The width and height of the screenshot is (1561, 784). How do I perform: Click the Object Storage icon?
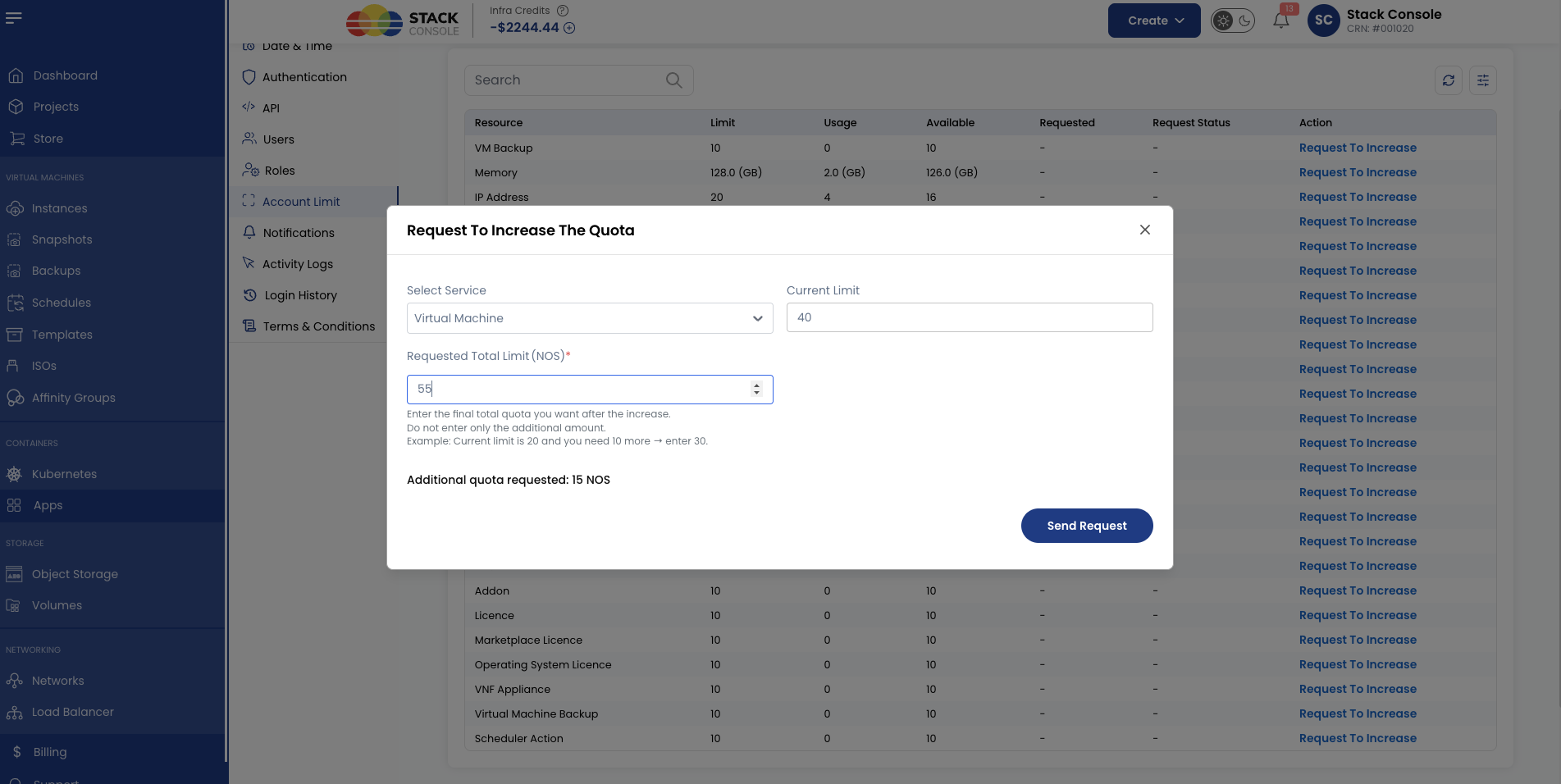tap(14, 574)
